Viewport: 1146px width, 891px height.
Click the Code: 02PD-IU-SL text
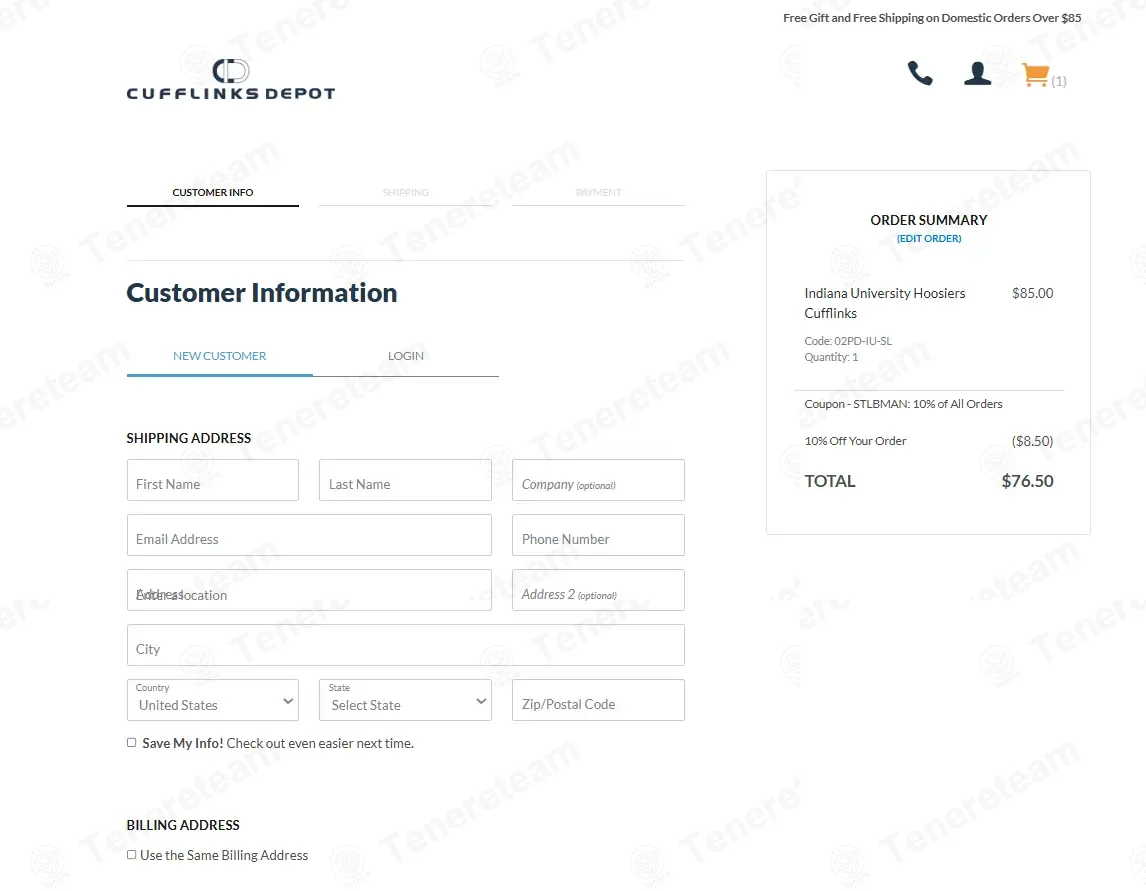[x=848, y=341]
